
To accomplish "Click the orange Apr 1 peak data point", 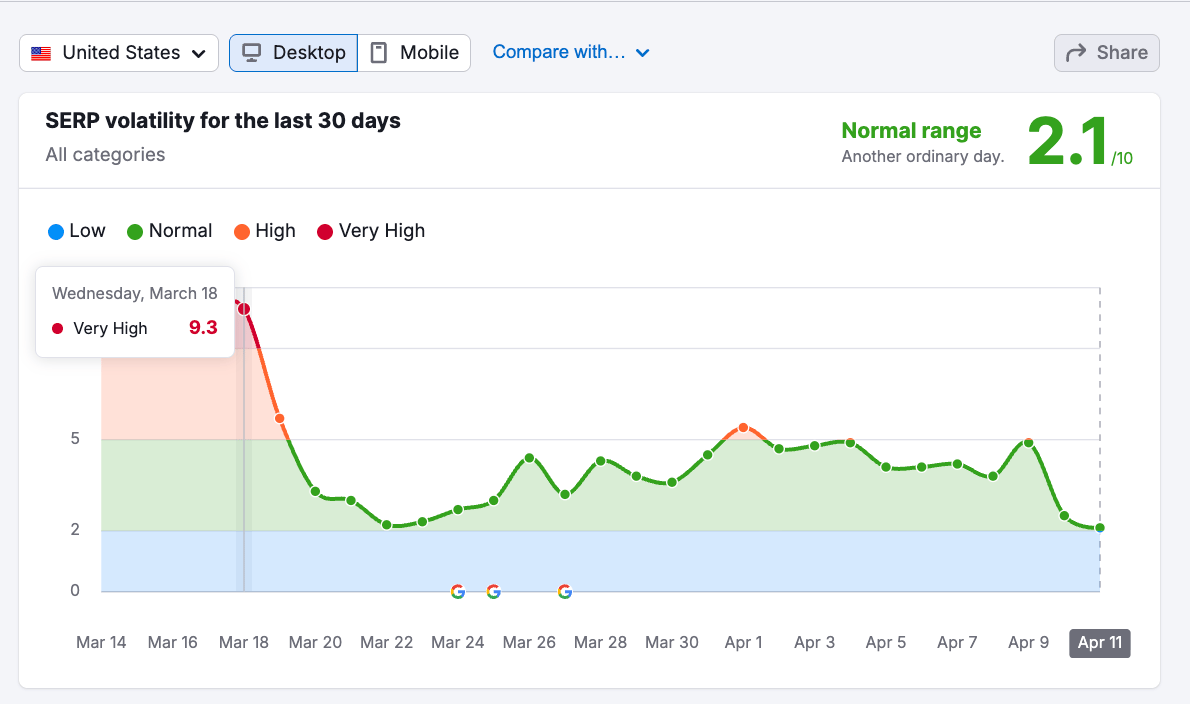I will click(743, 428).
